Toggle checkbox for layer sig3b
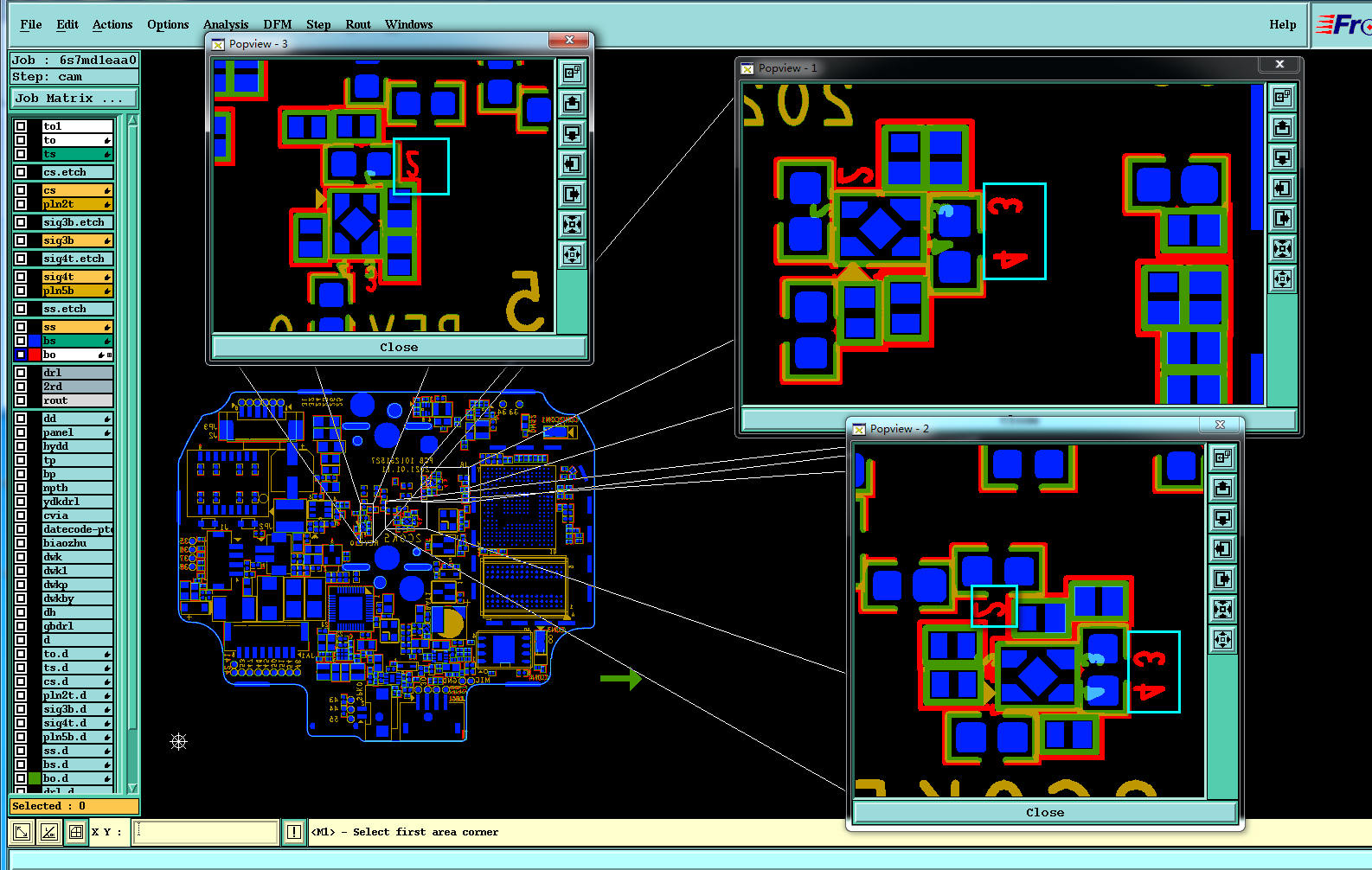Viewport: 1372px width, 870px height. 21,240
